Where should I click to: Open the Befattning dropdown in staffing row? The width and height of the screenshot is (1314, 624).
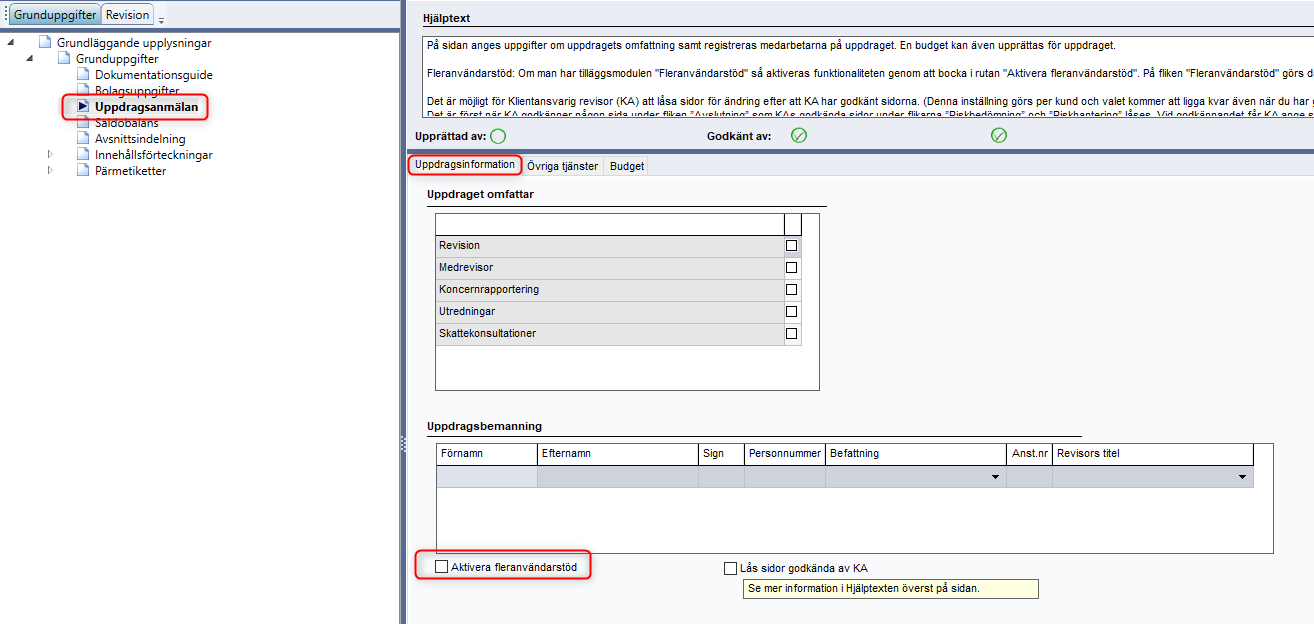[x=995, y=478]
